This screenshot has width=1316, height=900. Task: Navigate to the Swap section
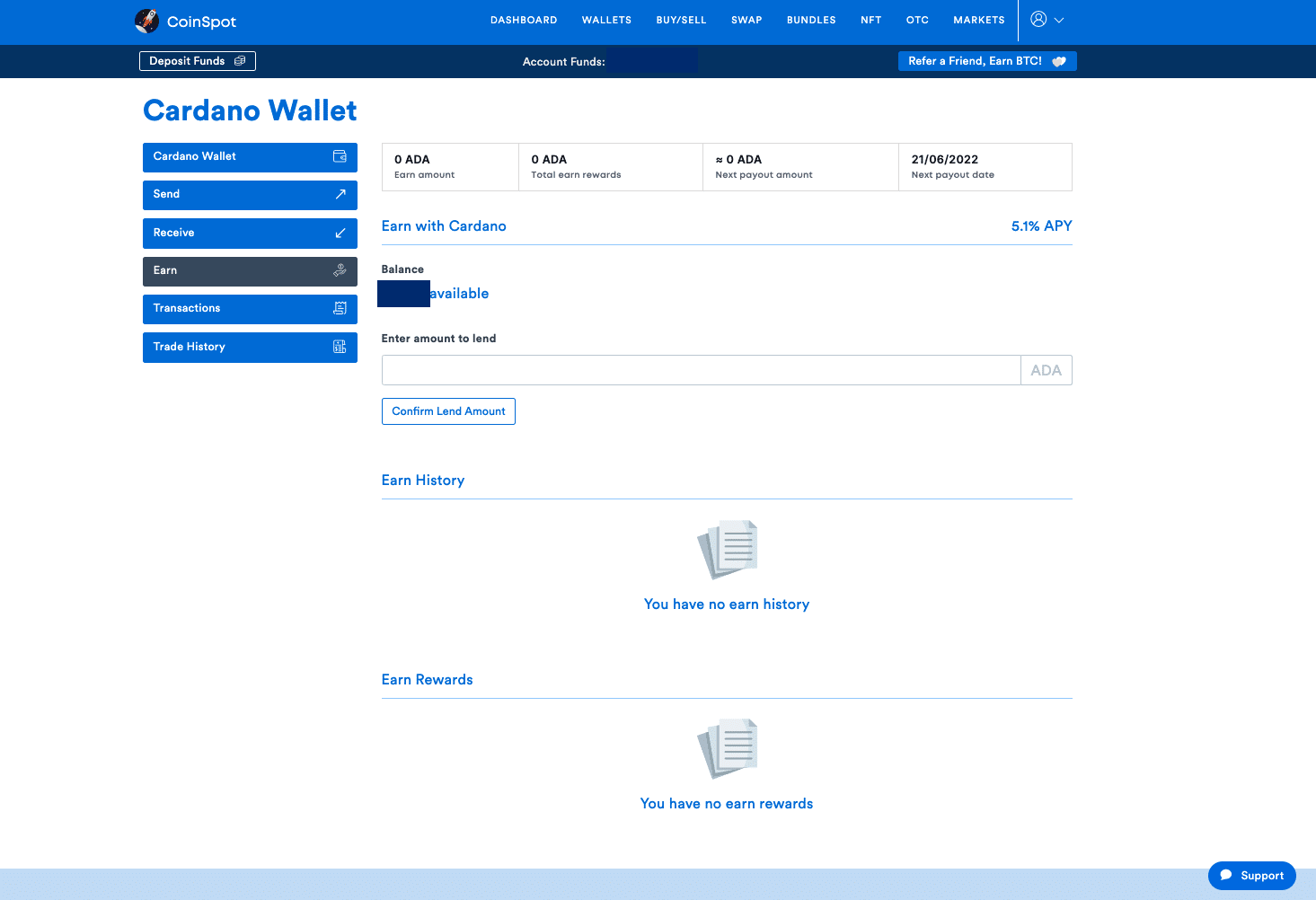[x=746, y=20]
